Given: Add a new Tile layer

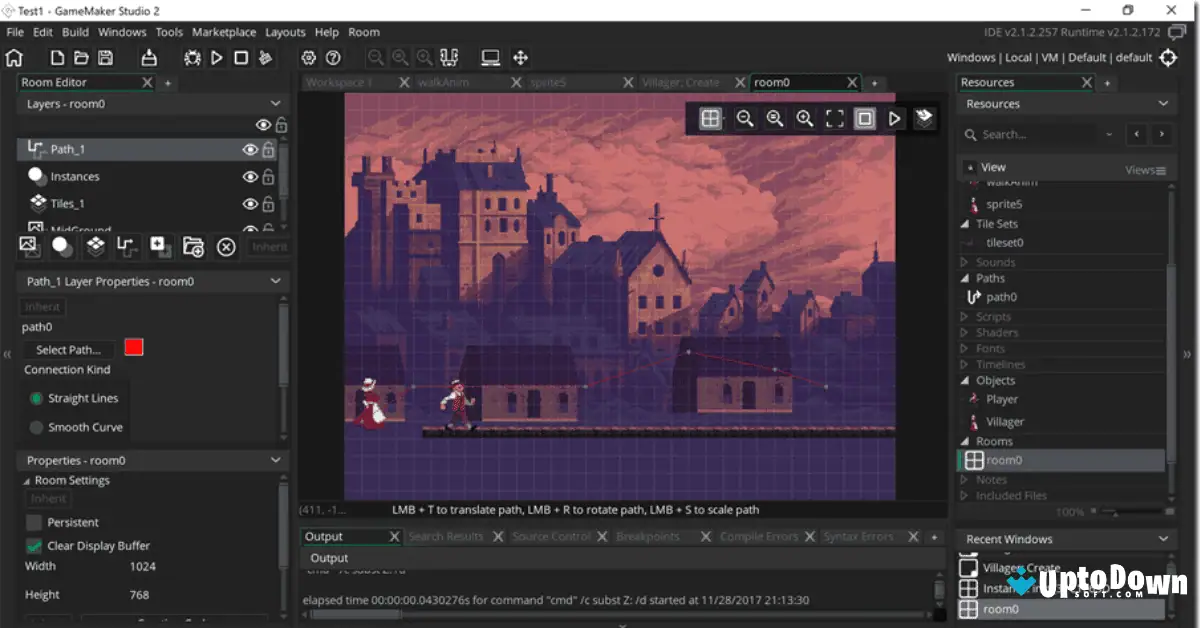Looking at the screenshot, I should (x=95, y=247).
